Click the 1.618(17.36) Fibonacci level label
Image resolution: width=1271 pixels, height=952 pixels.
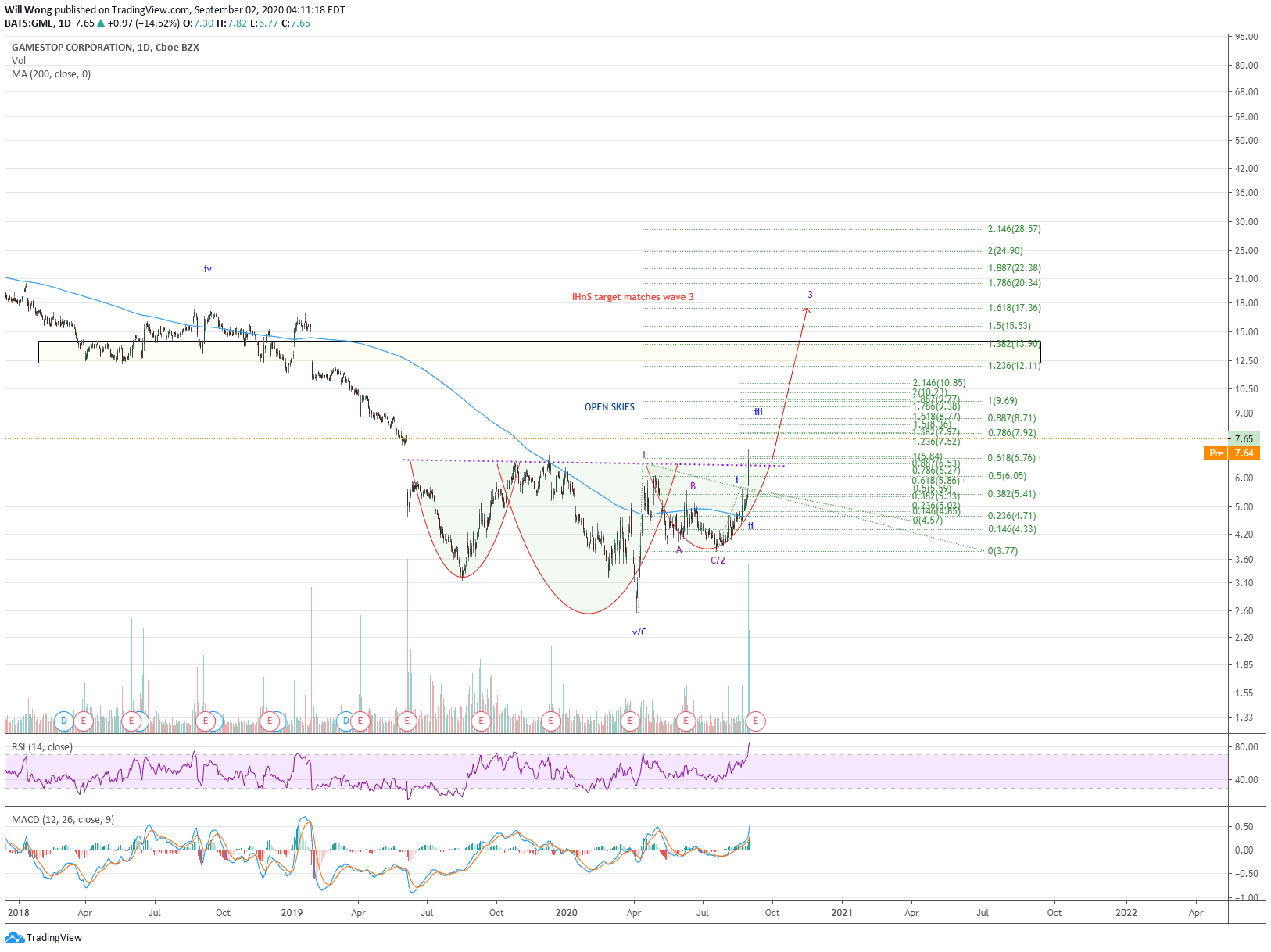[1014, 308]
